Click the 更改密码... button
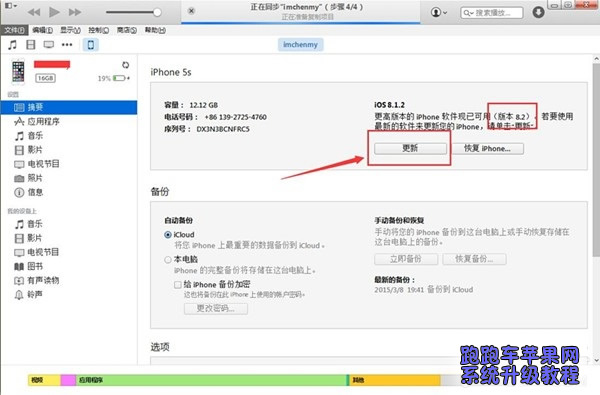Image resolution: width=600 pixels, height=395 pixels. [x=216, y=308]
